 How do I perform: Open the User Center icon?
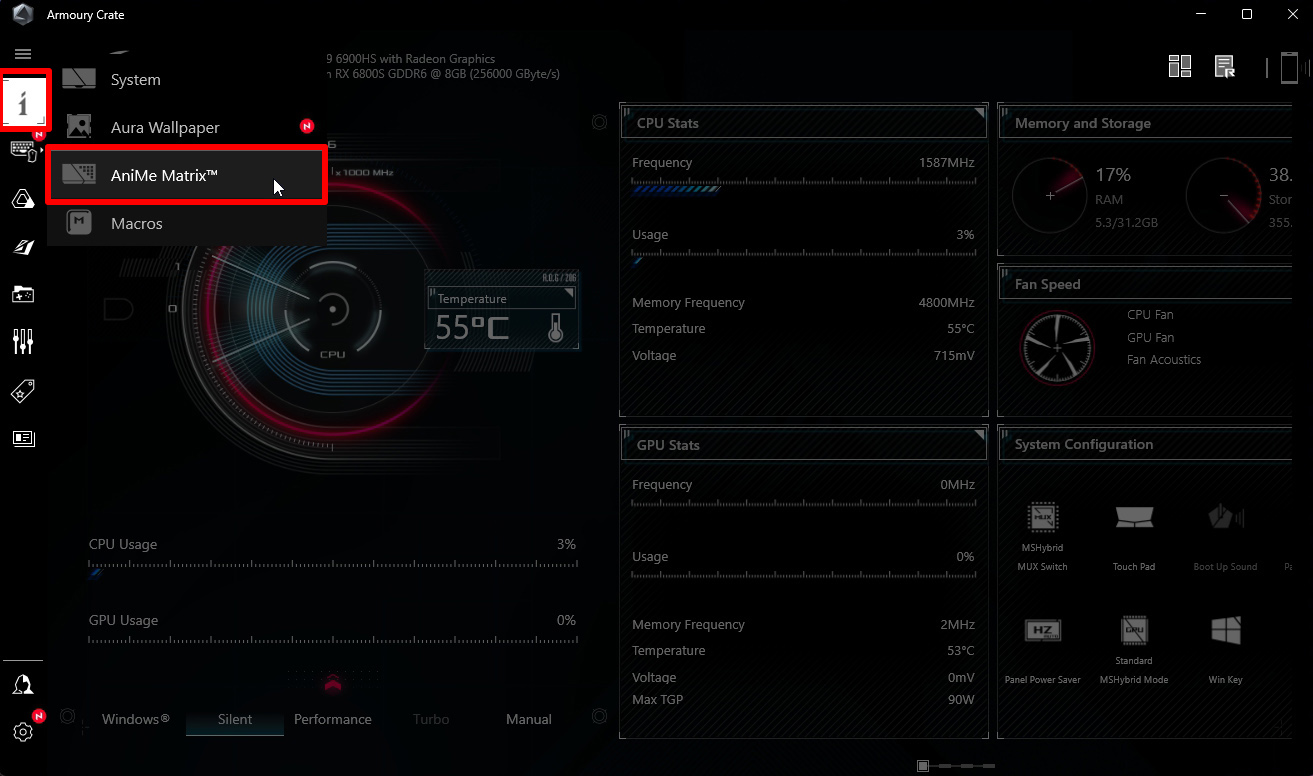point(23,685)
